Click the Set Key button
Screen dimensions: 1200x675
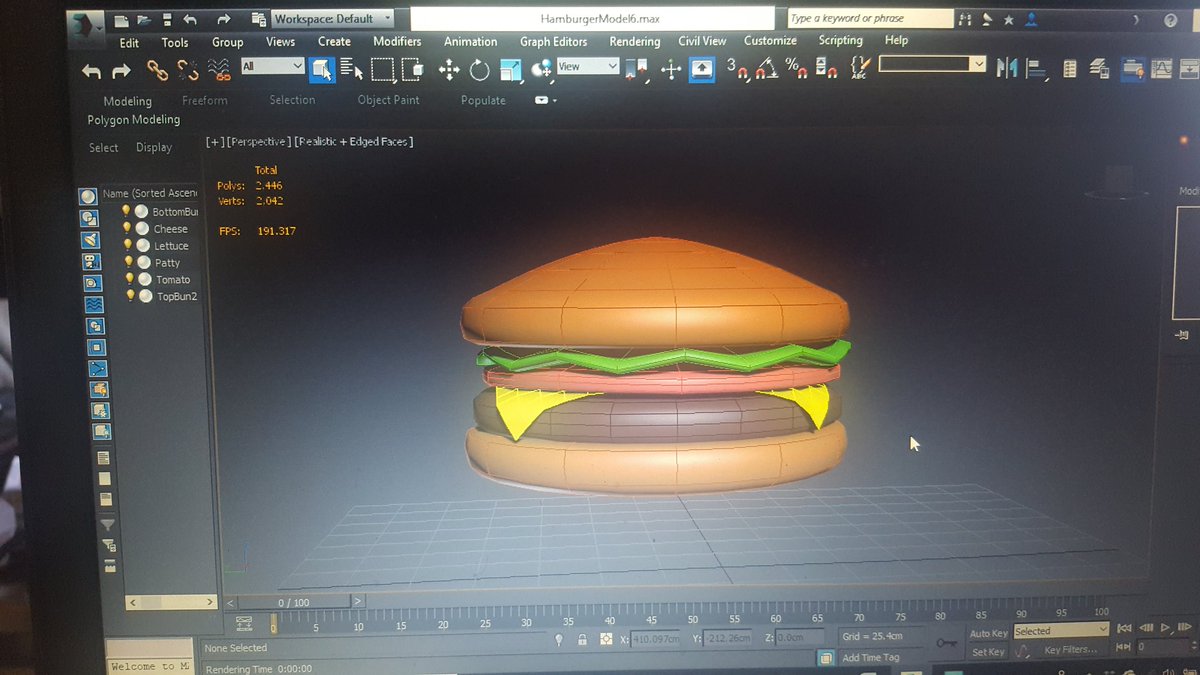[x=988, y=652]
